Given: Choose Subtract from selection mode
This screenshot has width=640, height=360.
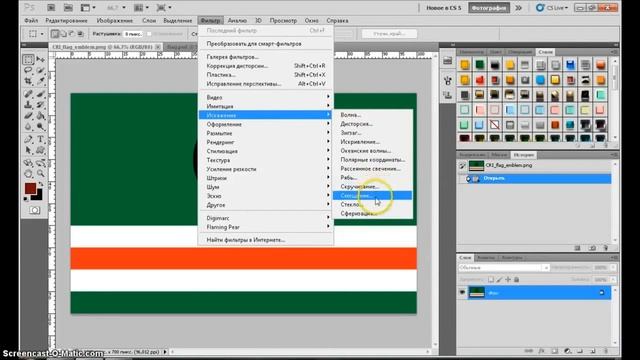Looking at the screenshot, I should [x=72, y=34].
